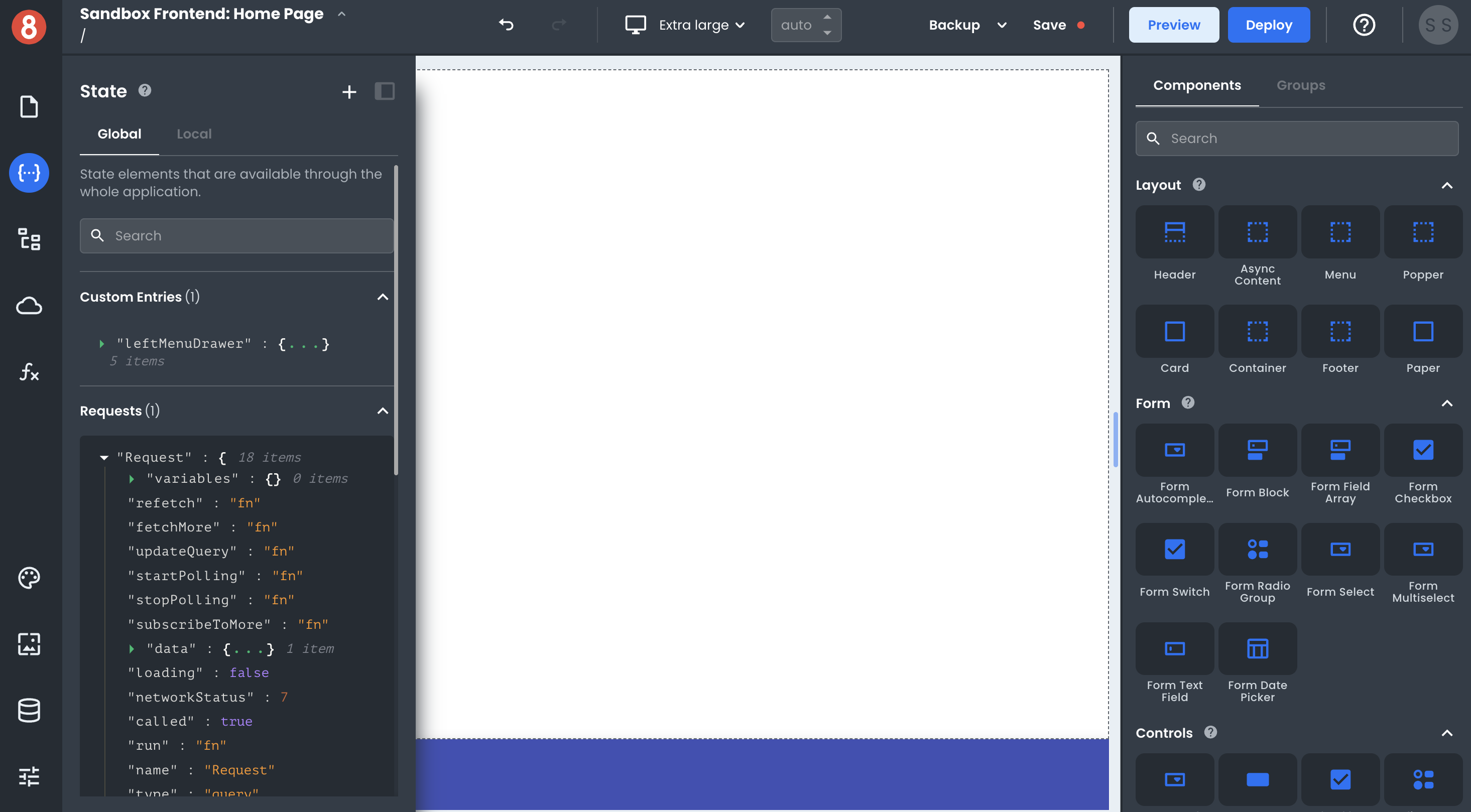Screen dimensions: 1471x812
Task: Collapse the Custom Entries section
Action: point(383,297)
